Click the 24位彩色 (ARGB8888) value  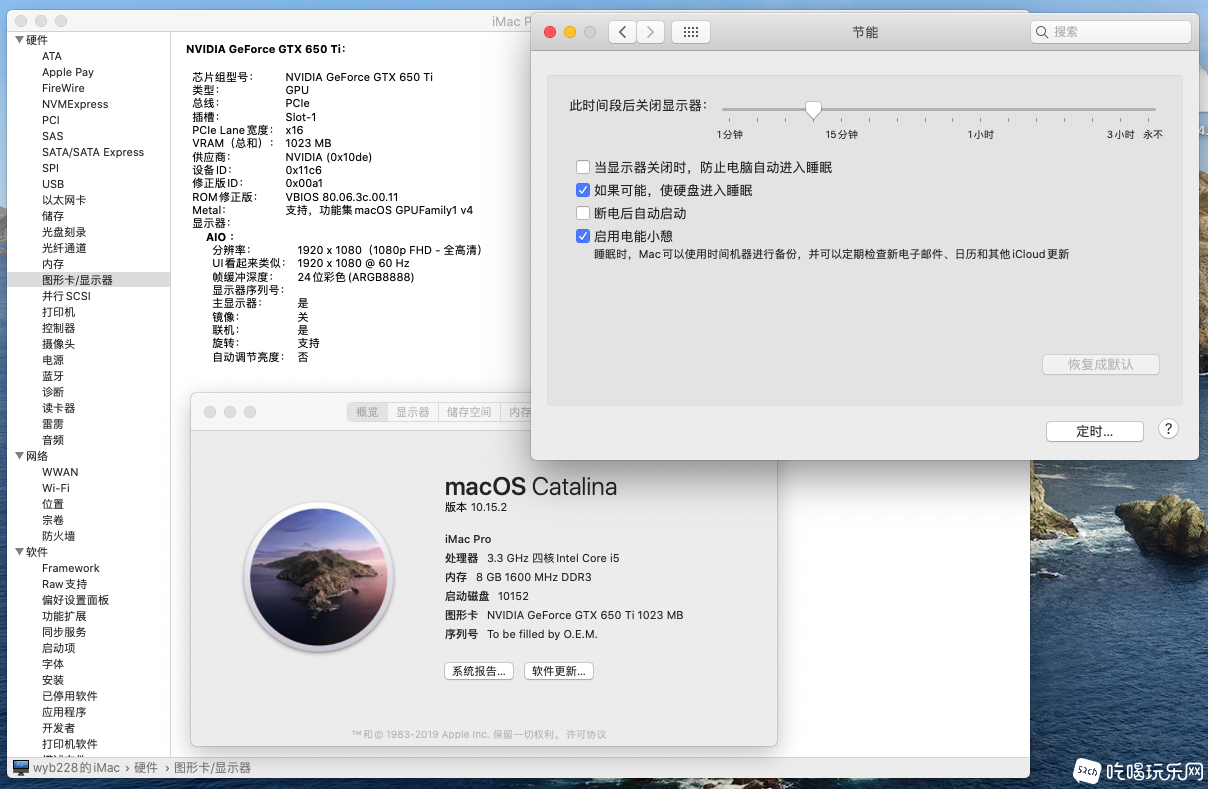[356, 277]
